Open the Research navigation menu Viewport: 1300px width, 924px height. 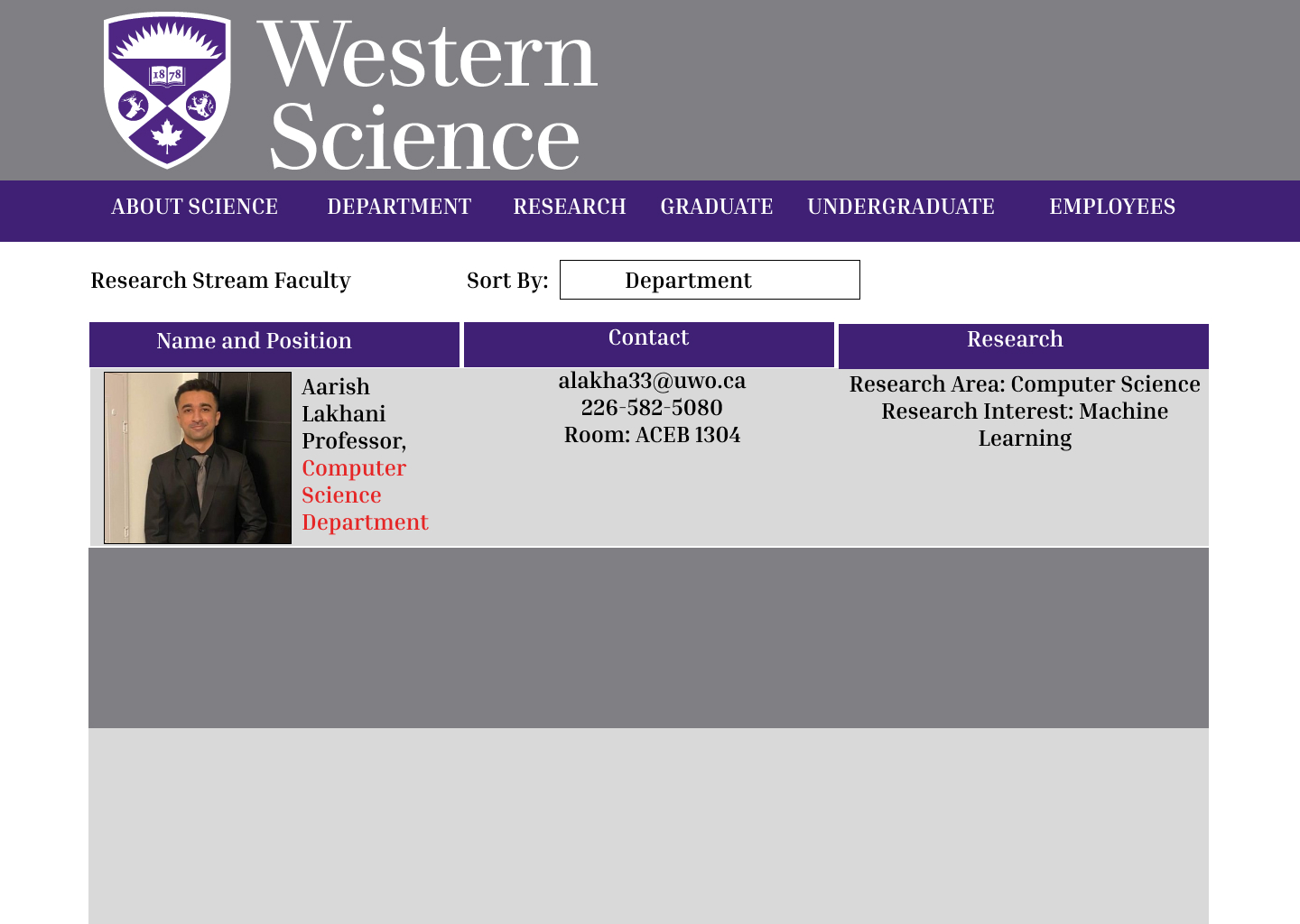click(x=570, y=207)
